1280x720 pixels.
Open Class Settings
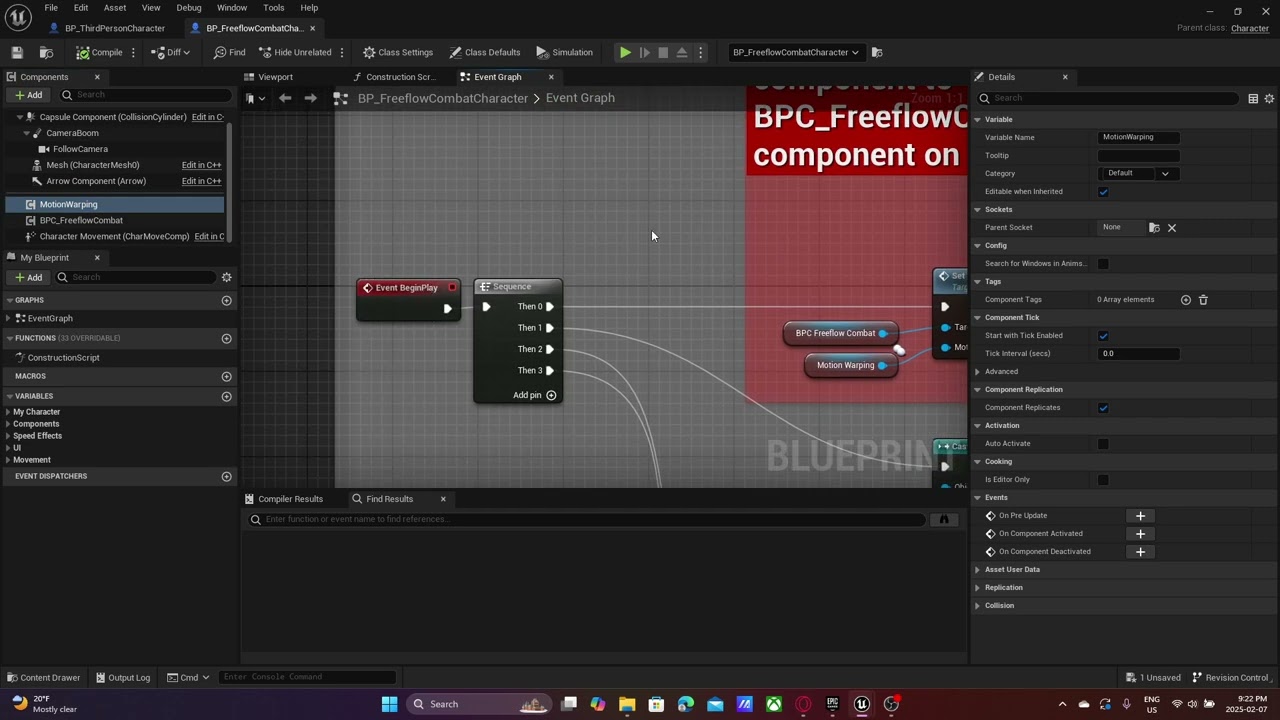point(398,52)
